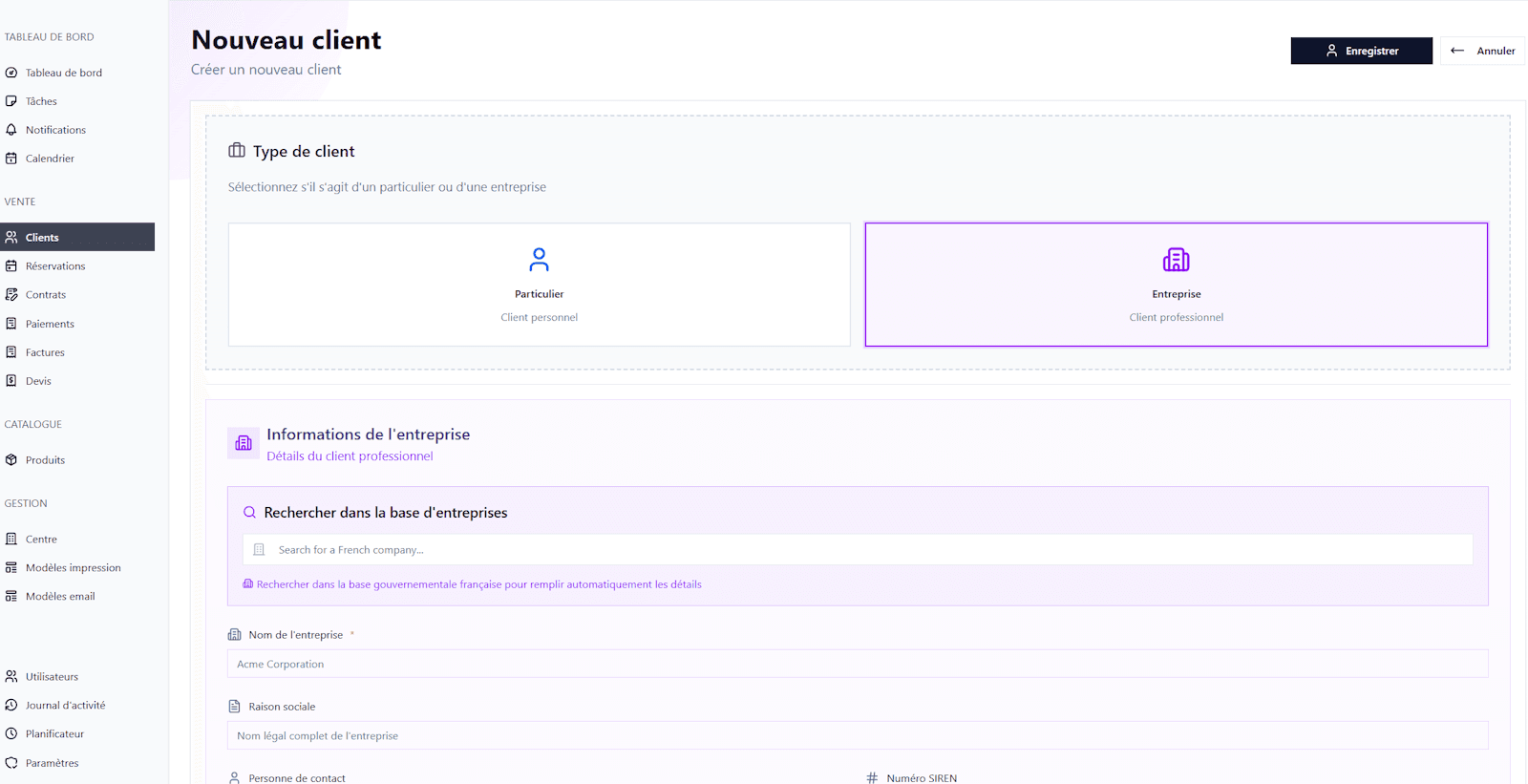Save with the Enregistrer button
1528x784 pixels.
pos(1362,51)
